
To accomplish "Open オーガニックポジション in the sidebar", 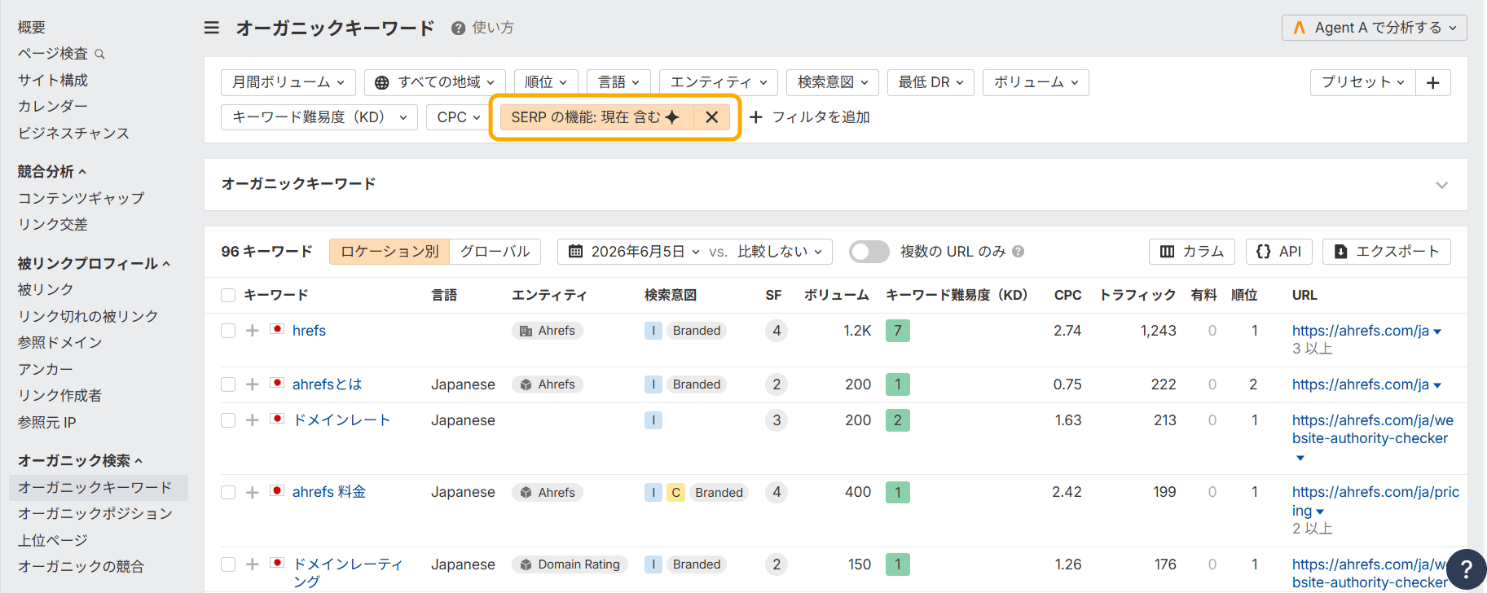I will click(95, 513).
